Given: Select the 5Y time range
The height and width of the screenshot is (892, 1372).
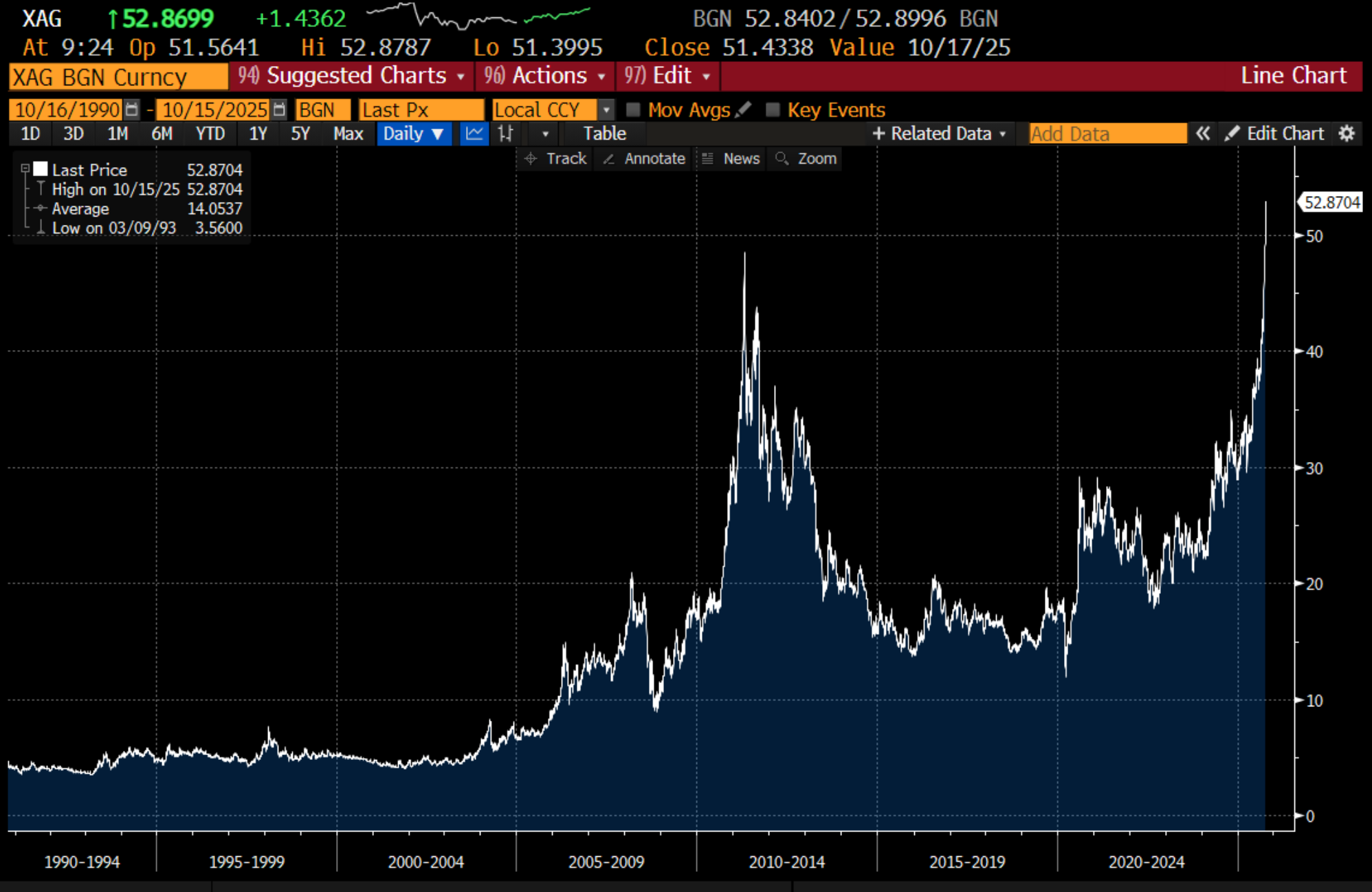Looking at the screenshot, I should [x=300, y=133].
